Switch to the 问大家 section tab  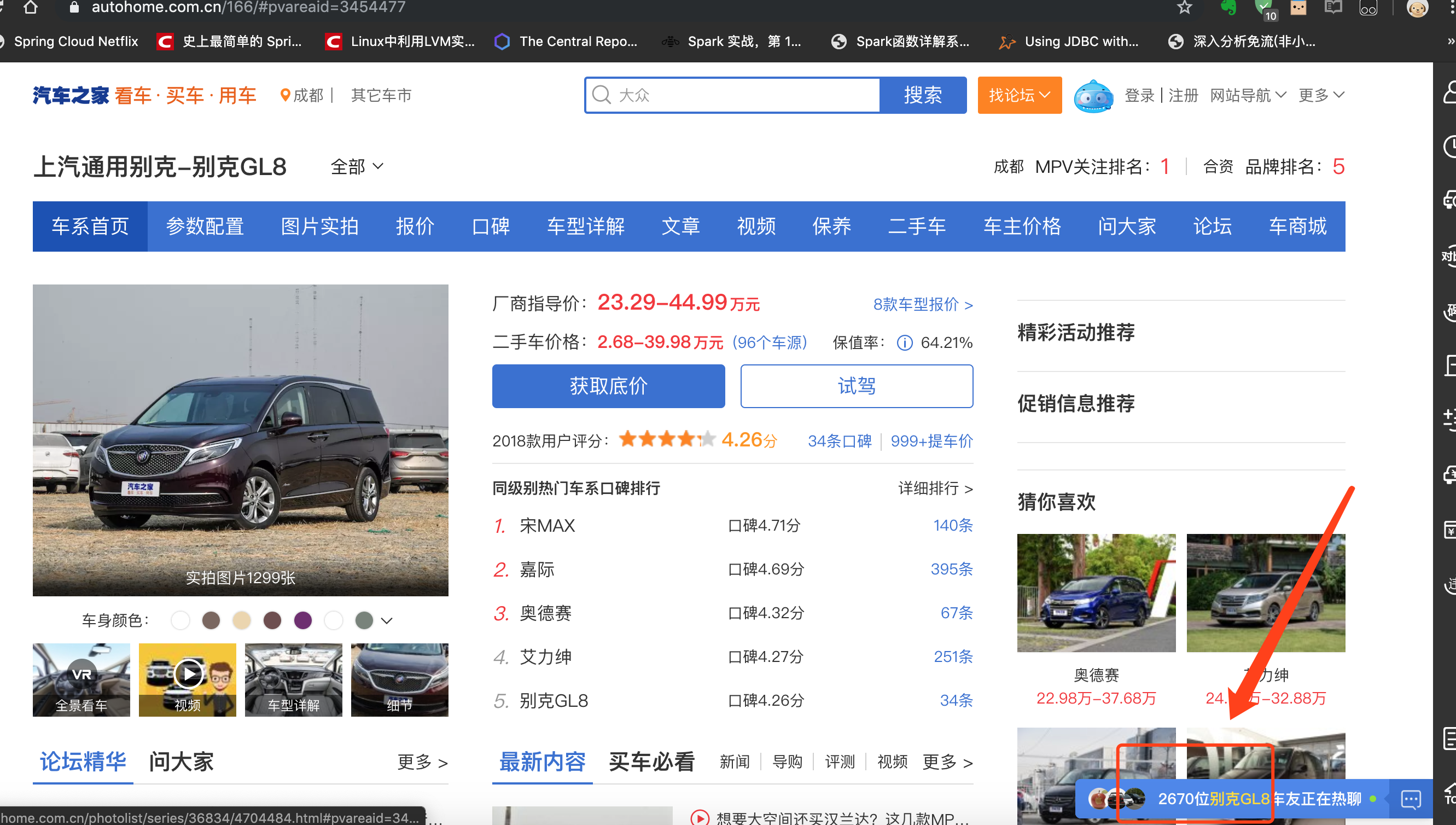tap(181, 762)
